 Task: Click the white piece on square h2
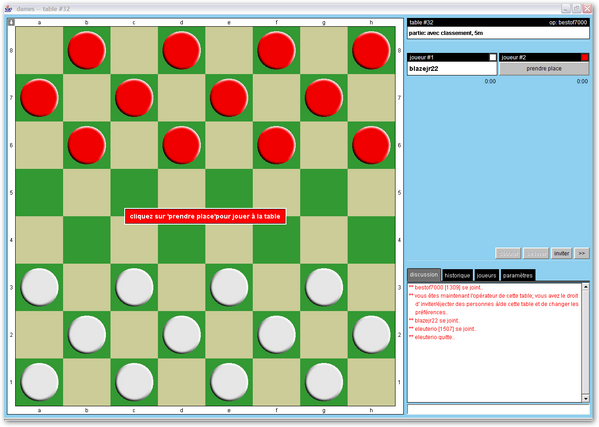[371, 335]
